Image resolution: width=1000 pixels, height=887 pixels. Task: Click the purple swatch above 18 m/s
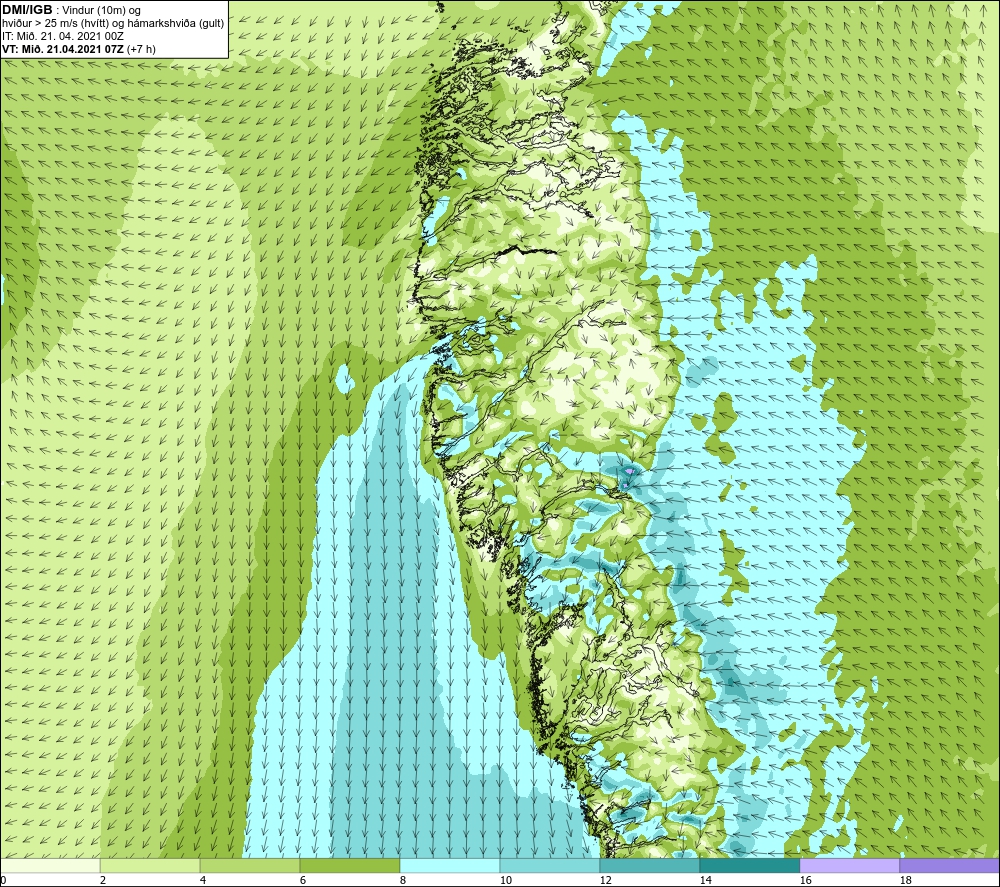[x=950, y=865]
